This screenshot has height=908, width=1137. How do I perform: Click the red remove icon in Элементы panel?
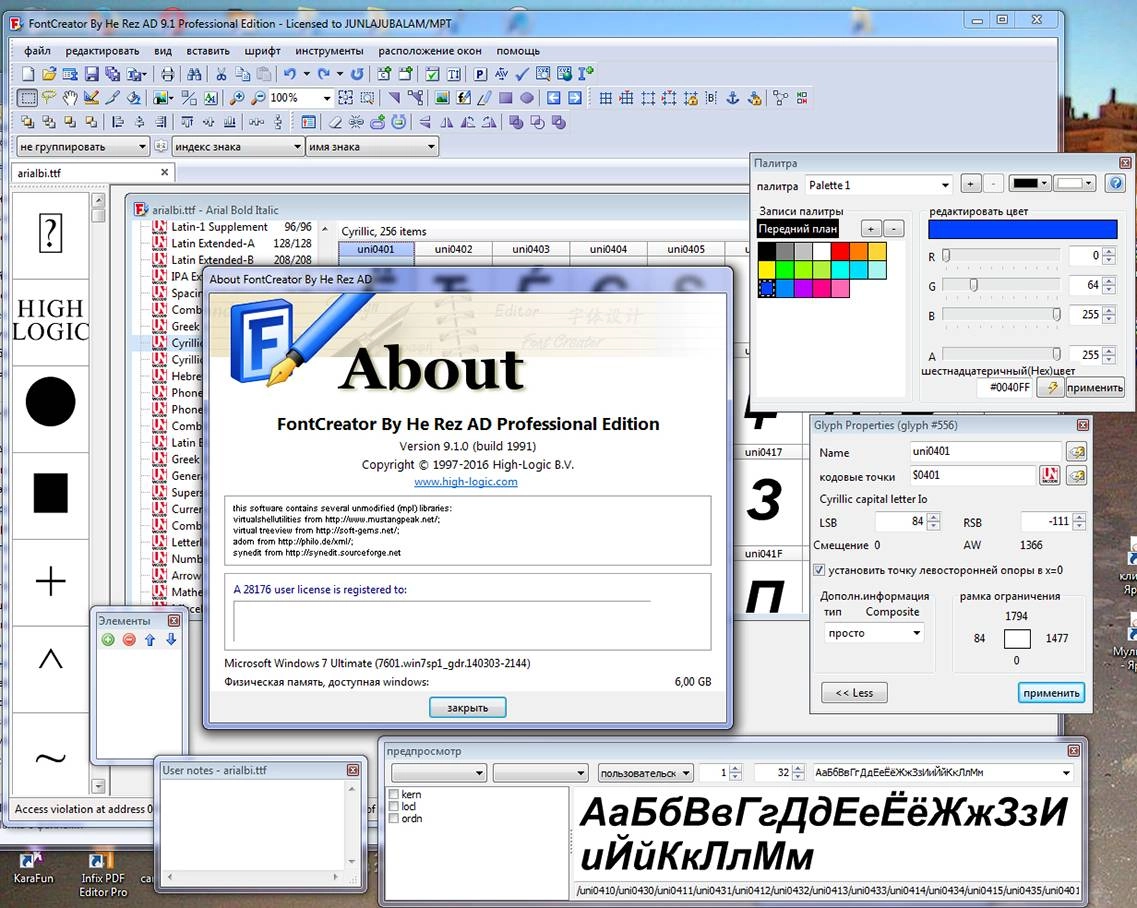tap(129, 640)
